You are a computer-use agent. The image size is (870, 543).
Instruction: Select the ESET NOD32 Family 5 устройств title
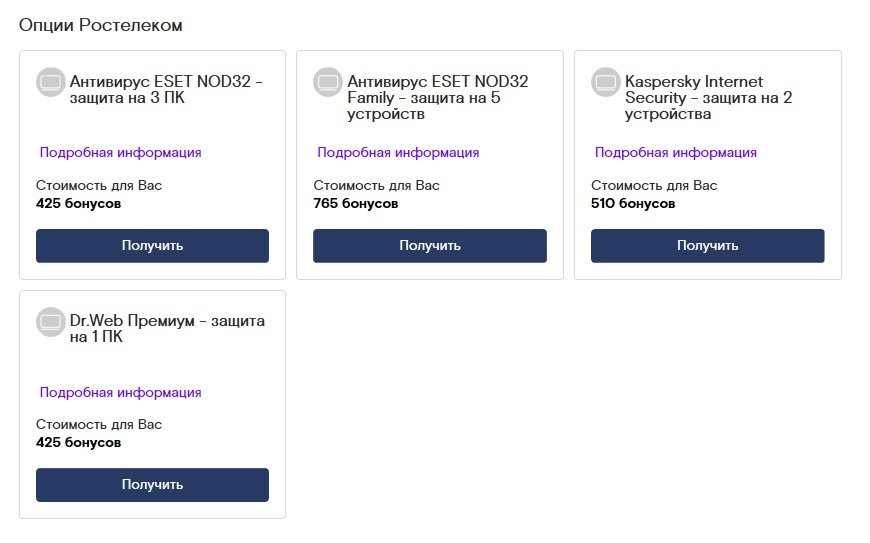coord(437,98)
